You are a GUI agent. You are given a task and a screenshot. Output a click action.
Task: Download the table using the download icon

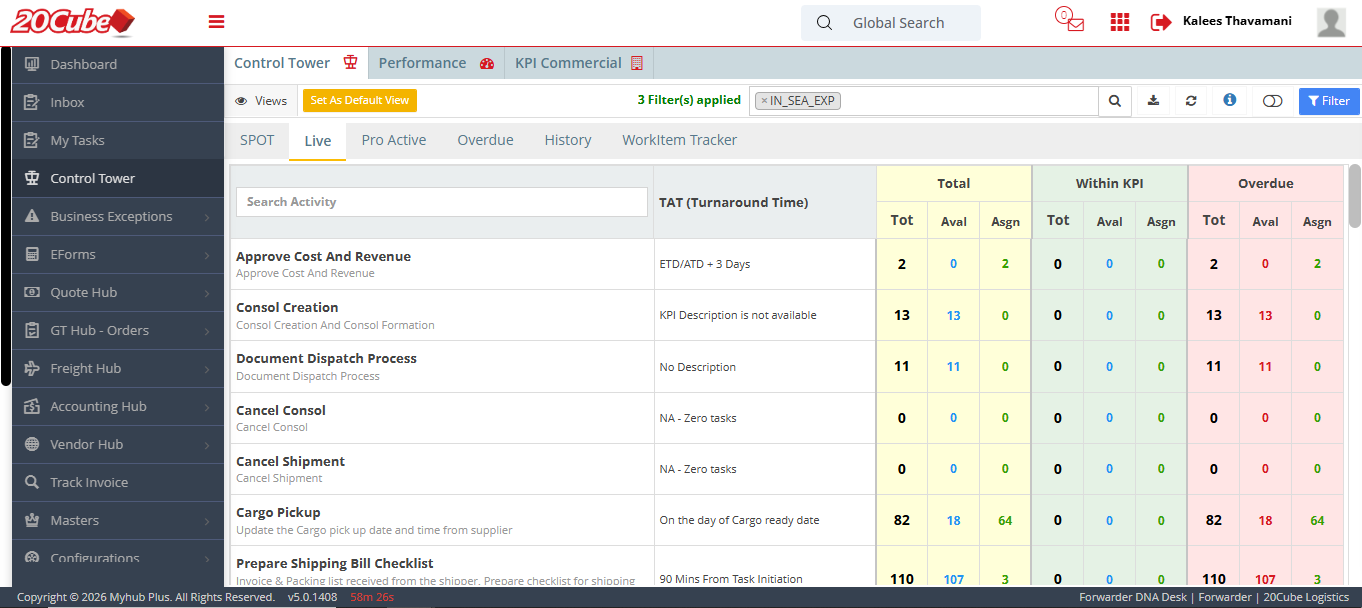tap(1153, 101)
